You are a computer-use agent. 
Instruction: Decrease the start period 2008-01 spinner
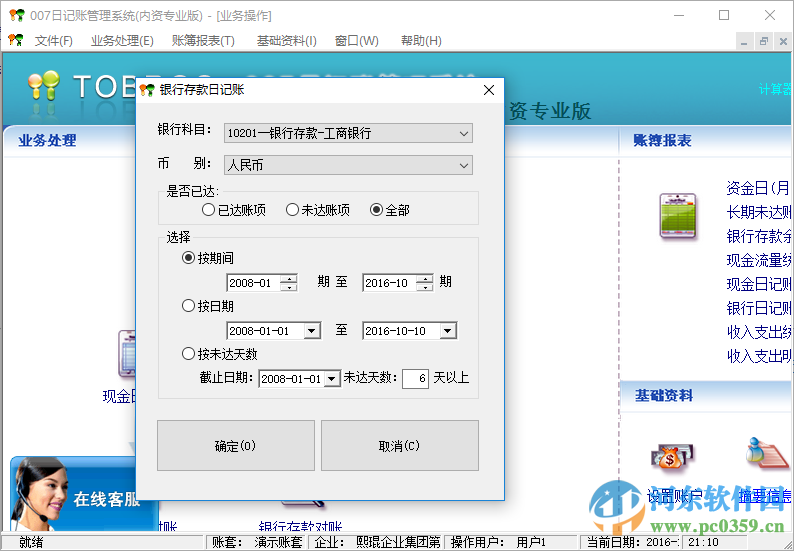point(289,287)
